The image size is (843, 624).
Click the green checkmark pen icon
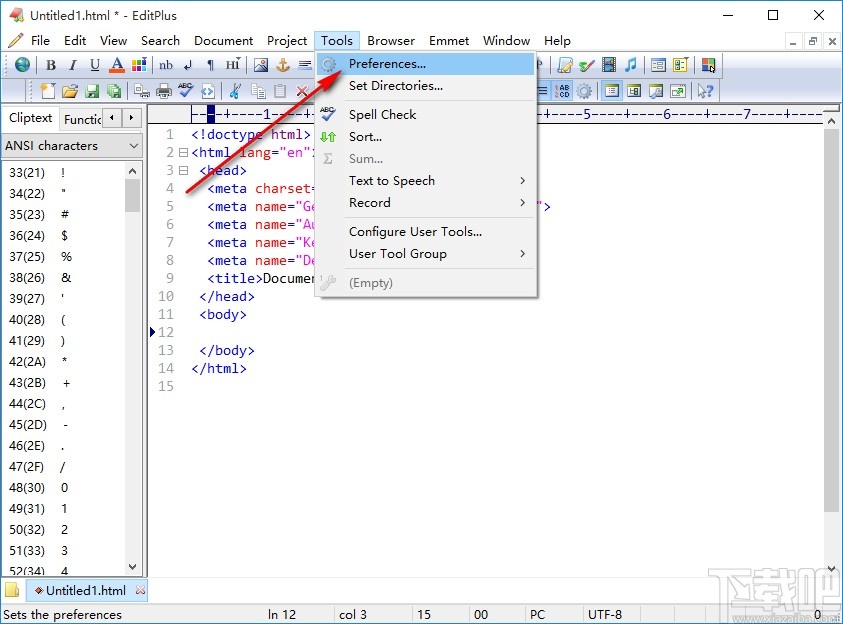click(x=587, y=65)
